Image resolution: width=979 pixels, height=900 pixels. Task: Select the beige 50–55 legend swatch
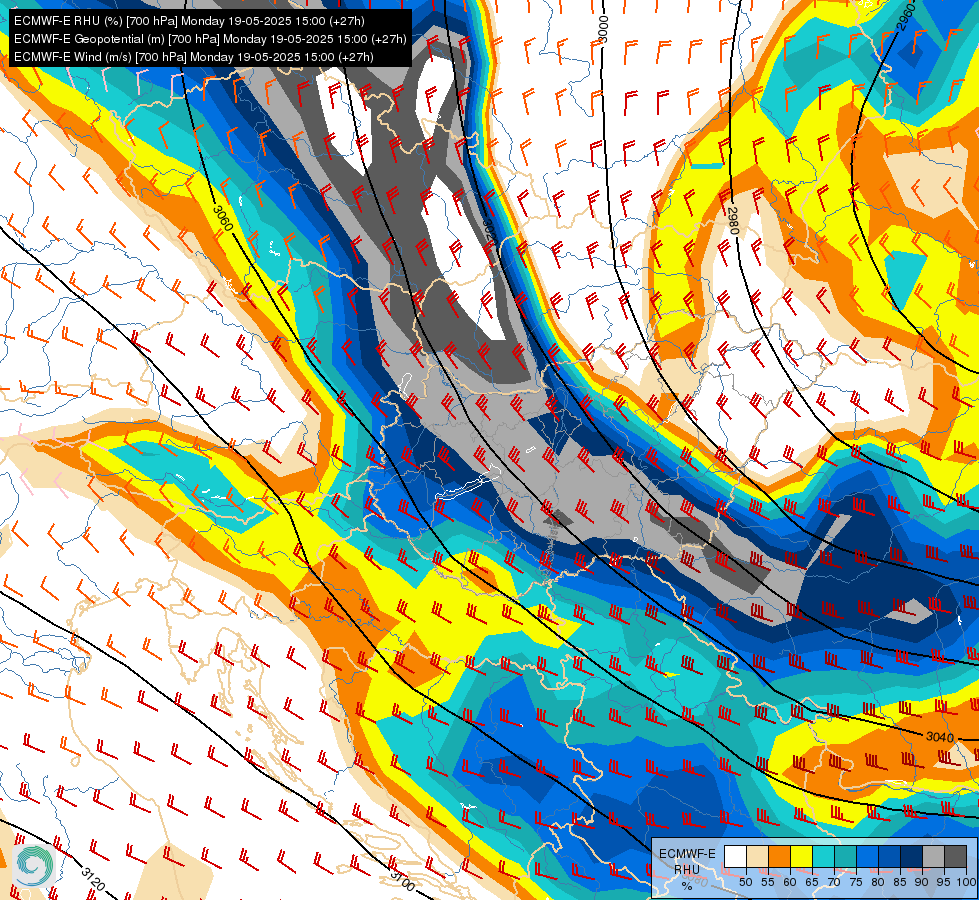pyautogui.click(x=757, y=856)
